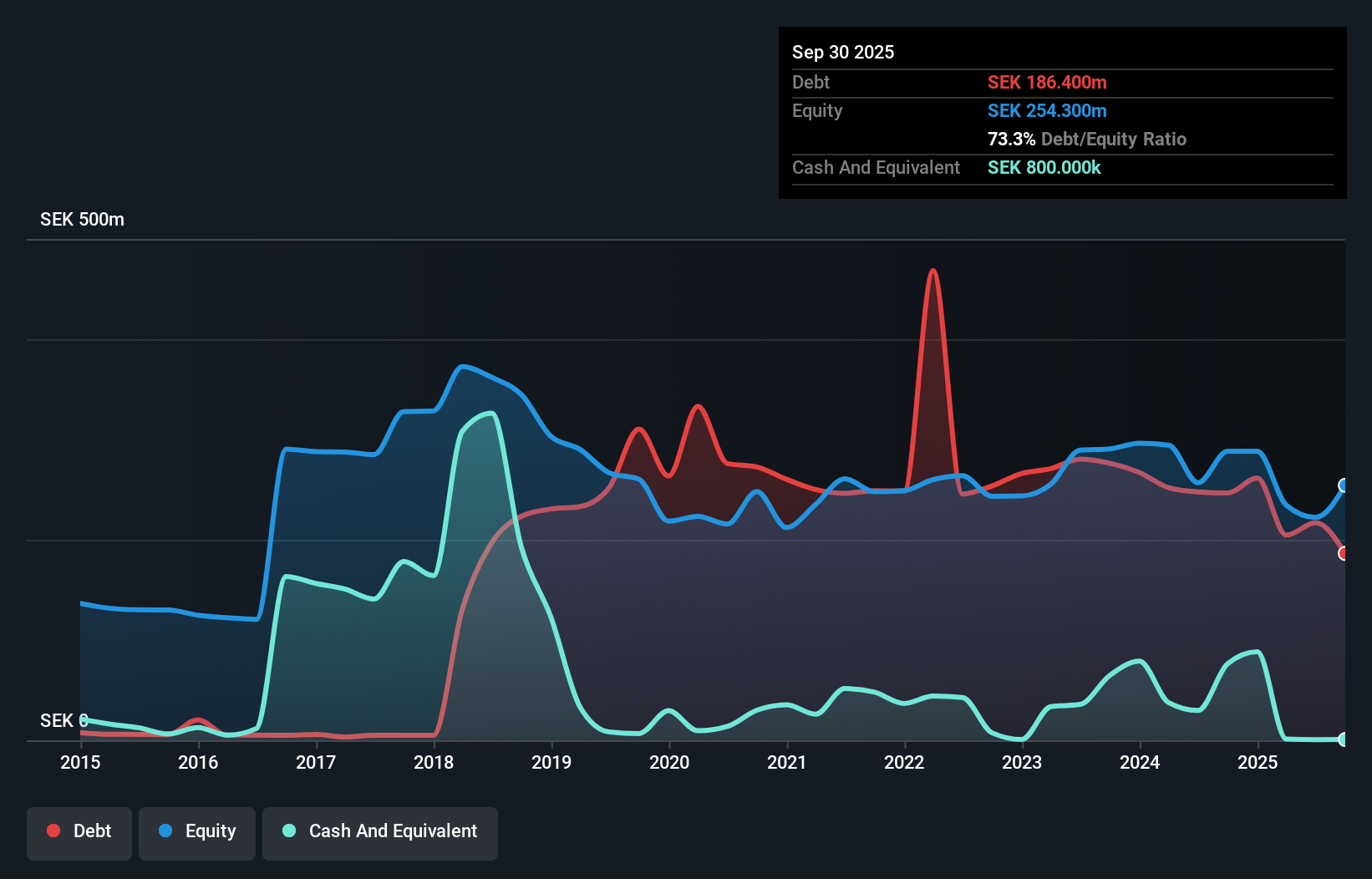
Task: Open the SEK 254.300m Equity value link
Action: (1047, 110)
